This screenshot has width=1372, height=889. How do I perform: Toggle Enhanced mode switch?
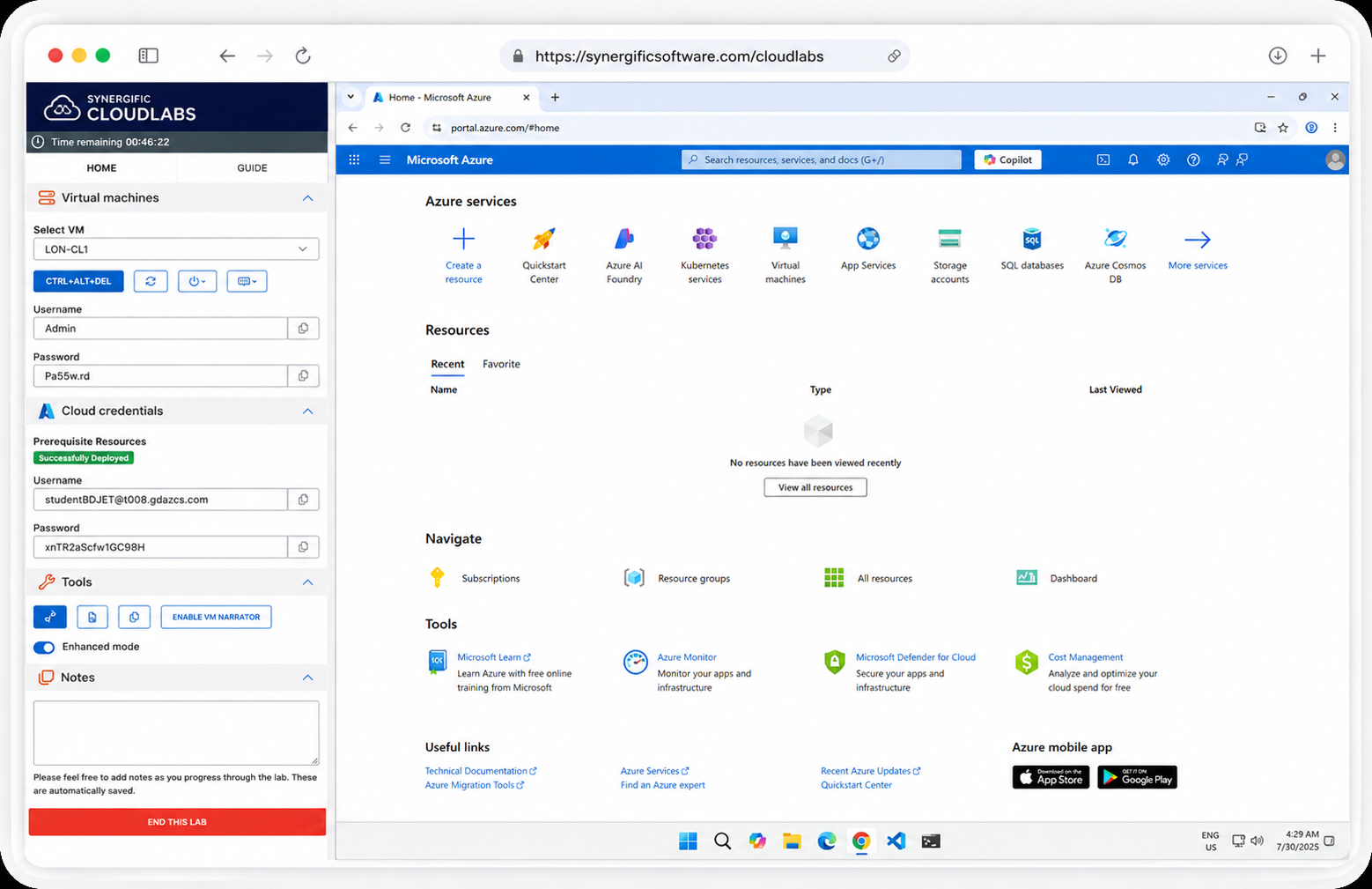pos(44,648)
